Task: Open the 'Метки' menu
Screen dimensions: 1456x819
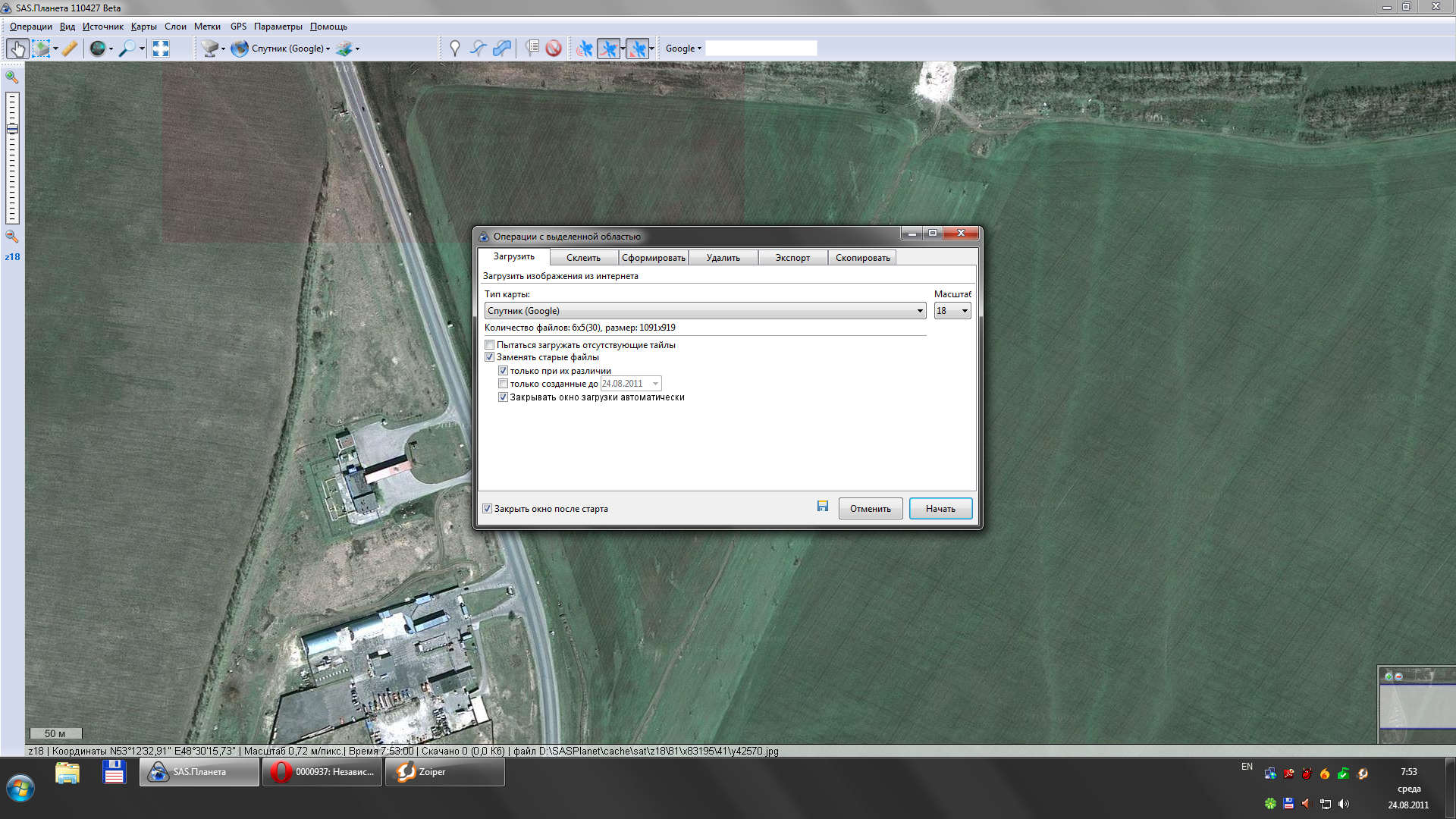Action: (207, 27)
